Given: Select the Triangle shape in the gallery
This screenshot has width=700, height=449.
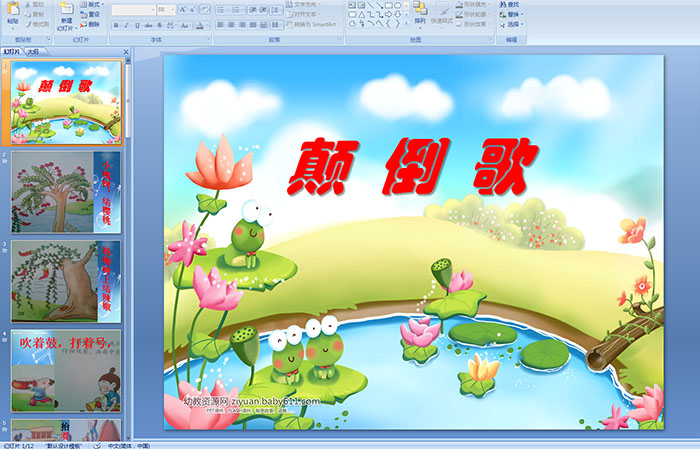Looking at the screenshot, I should pos(362,15).
